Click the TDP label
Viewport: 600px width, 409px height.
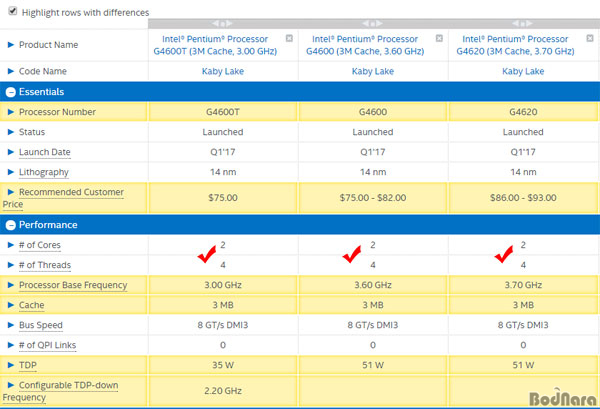pos(28,365)
